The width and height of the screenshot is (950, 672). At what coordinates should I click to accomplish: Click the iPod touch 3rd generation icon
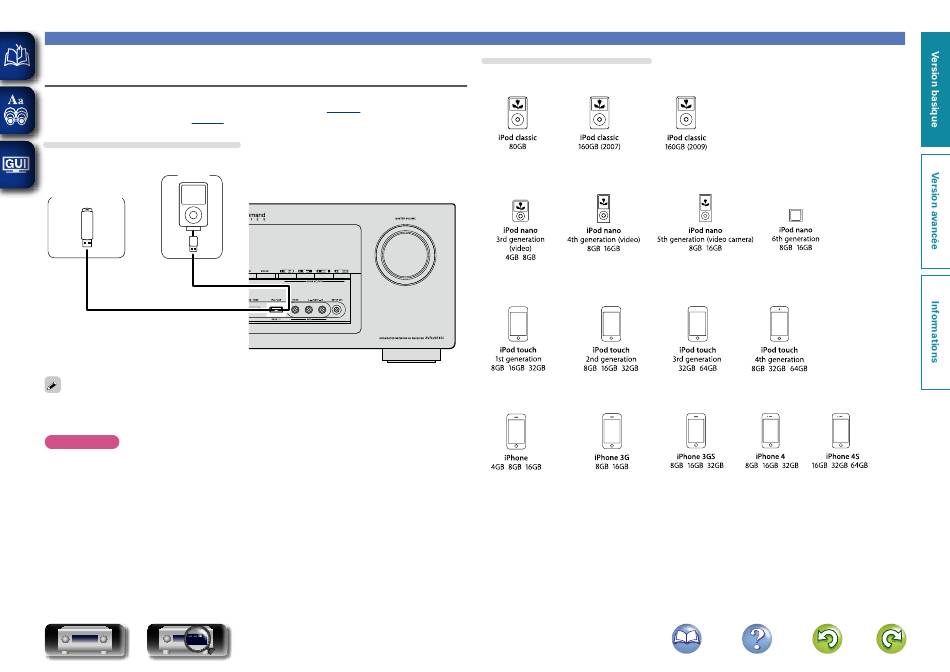(697, 324)
